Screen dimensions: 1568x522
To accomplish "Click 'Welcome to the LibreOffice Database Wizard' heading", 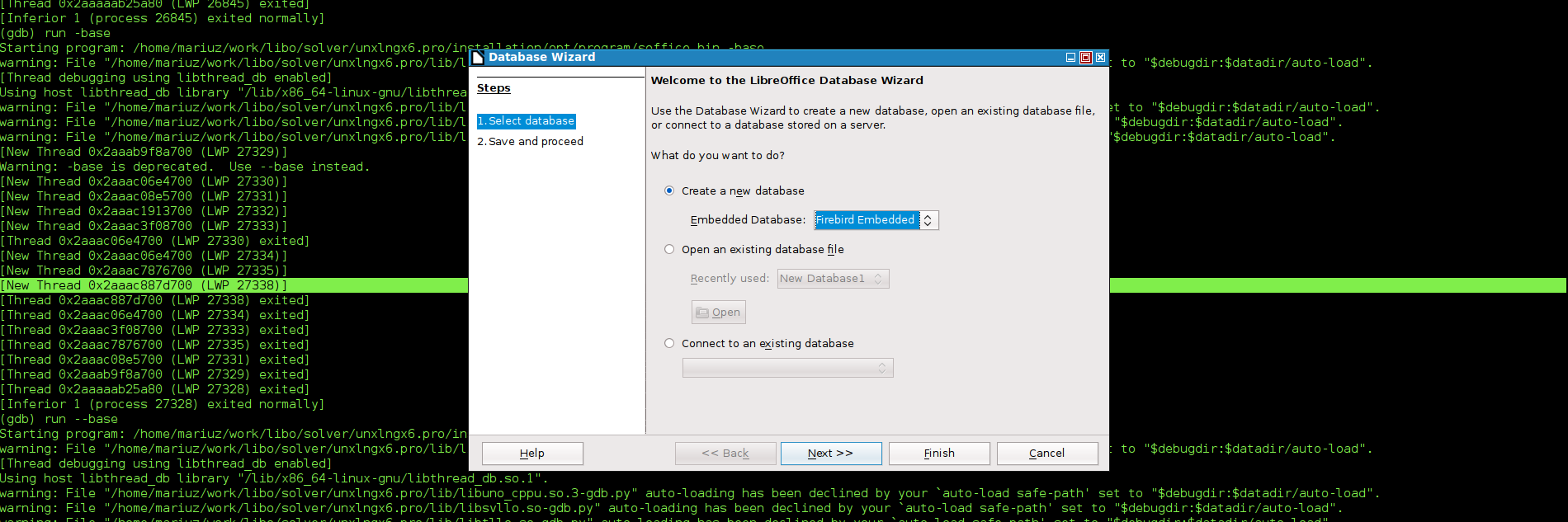I will click(787, 81).
